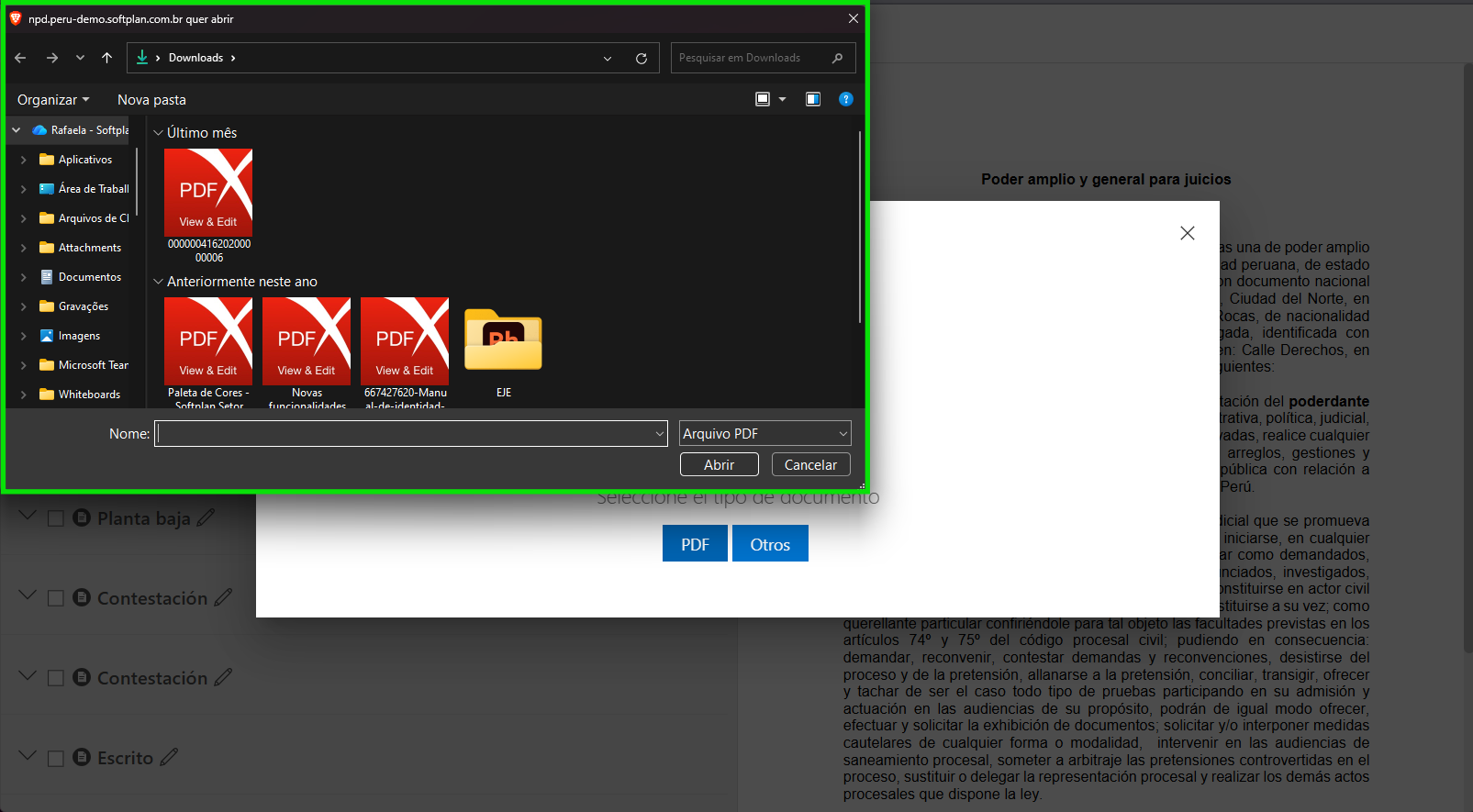Open the Organizar menu
Image resolution: width=1473 pixels, height=812 pixels.
coord(53,99)
